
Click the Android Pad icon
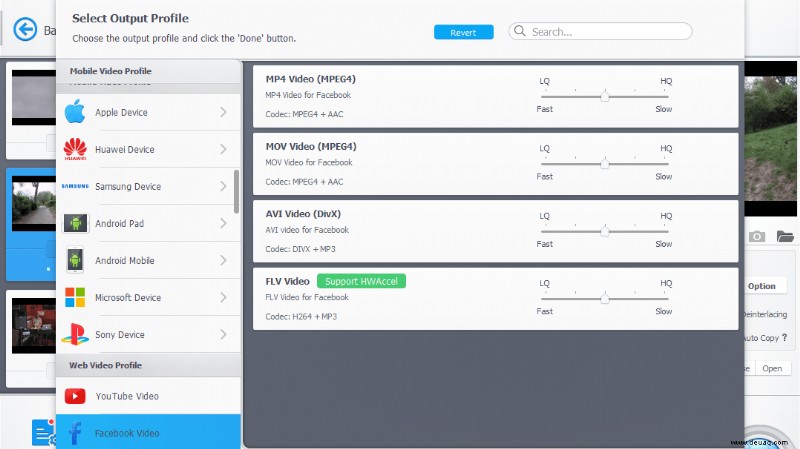(x=75, y=223)
